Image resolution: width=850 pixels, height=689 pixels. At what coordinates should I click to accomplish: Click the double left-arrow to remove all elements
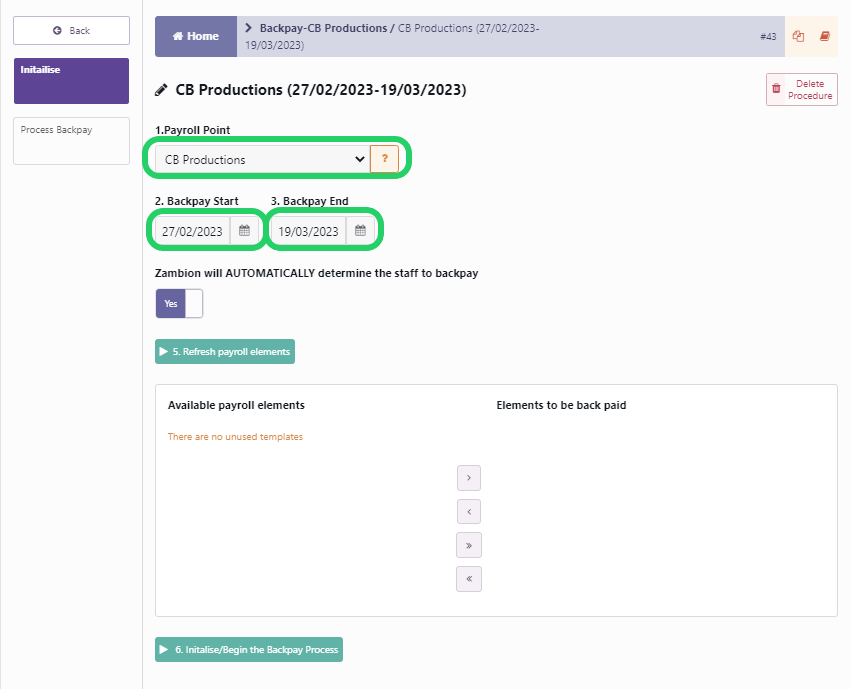click(x=469, y=578)
